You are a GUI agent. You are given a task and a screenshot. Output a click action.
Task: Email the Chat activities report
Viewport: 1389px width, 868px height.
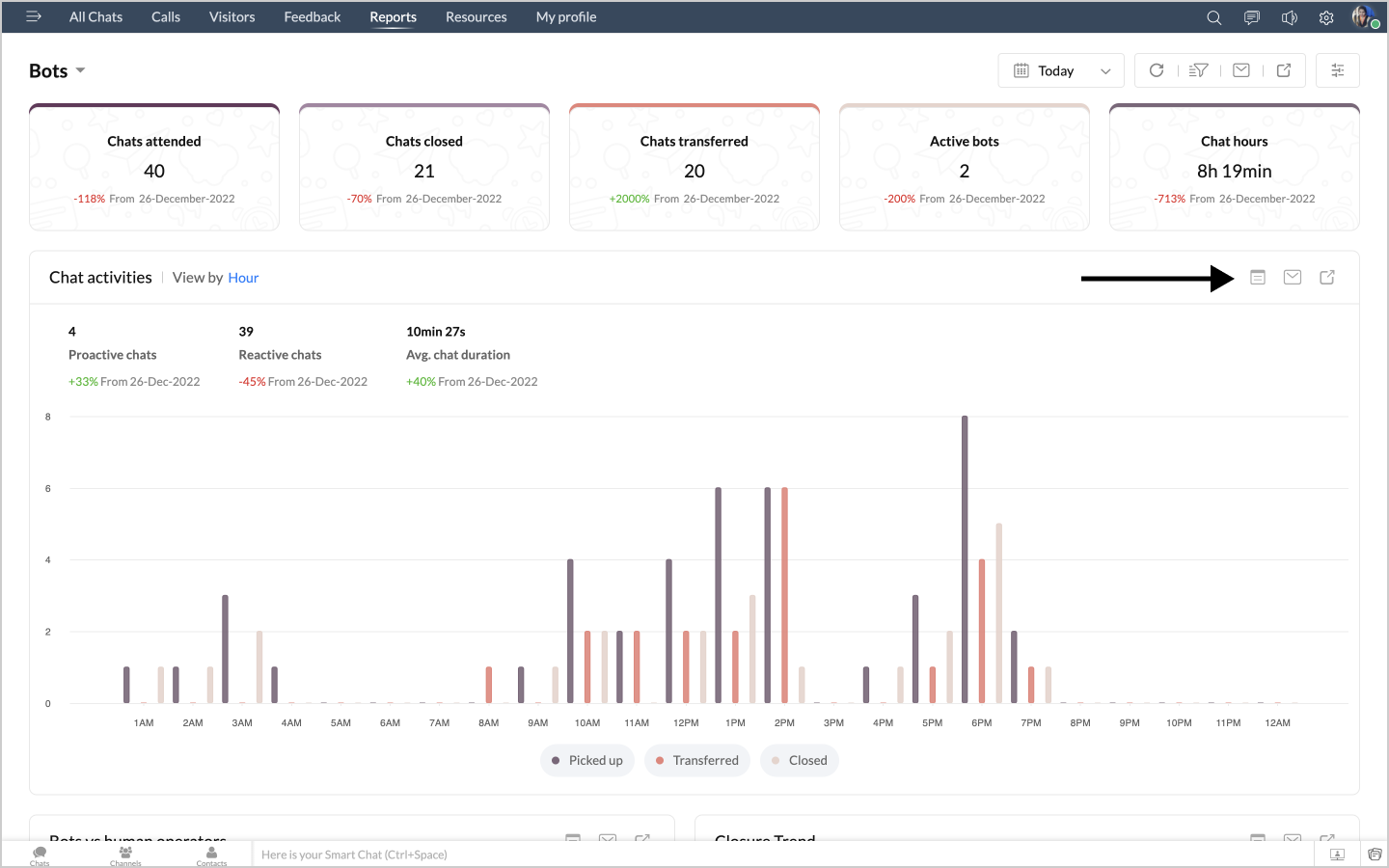tap(1293, 278)
